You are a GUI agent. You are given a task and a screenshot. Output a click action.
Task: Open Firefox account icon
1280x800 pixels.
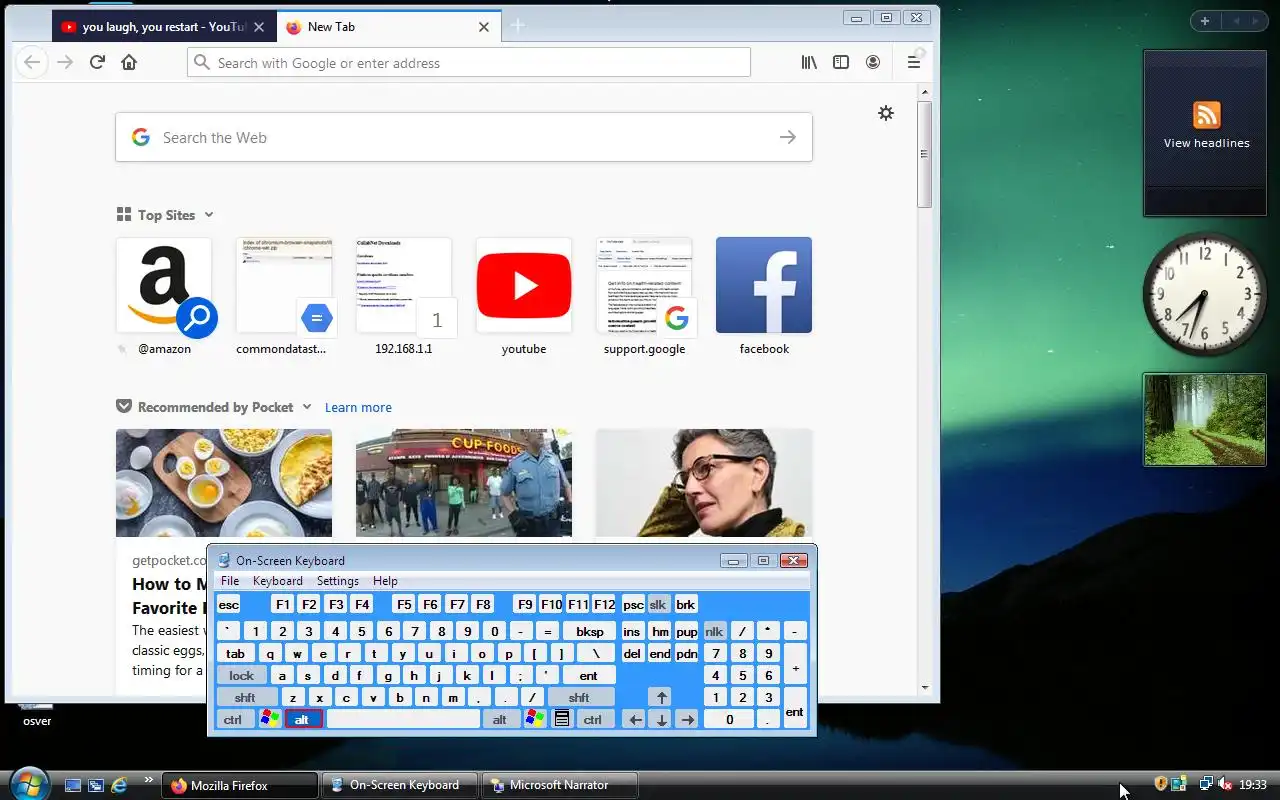tap(873, 62)
